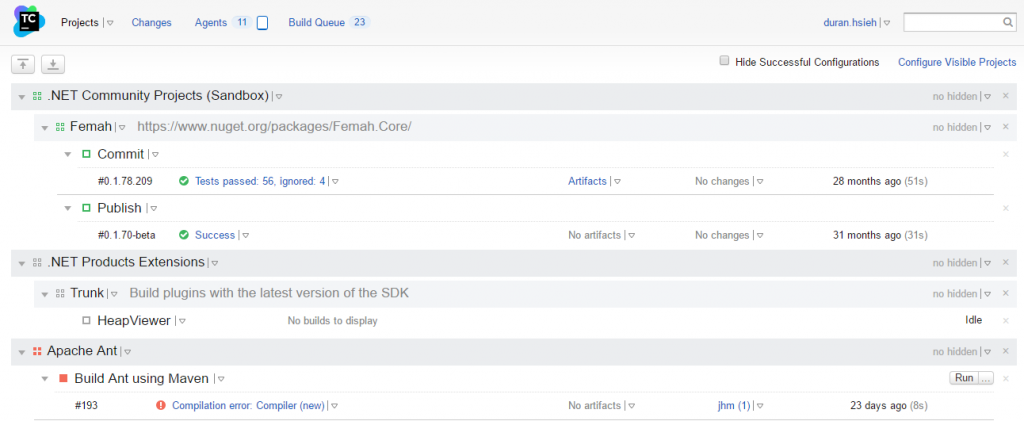
Task: Collapse Apache Ant project arrow
Action: click(x=22, y=352)
